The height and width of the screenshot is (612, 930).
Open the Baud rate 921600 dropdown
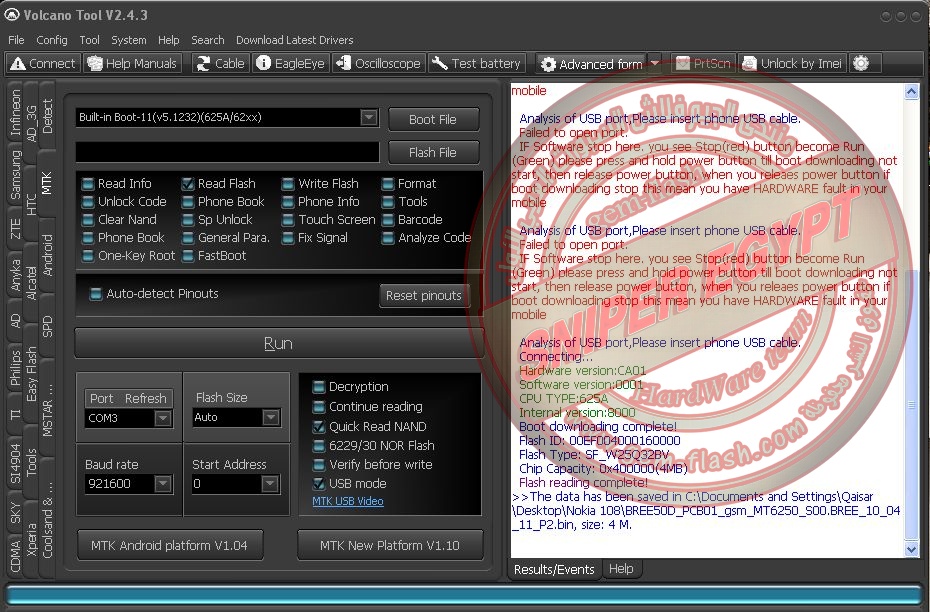pyautogui.click(x=163, y=484)
